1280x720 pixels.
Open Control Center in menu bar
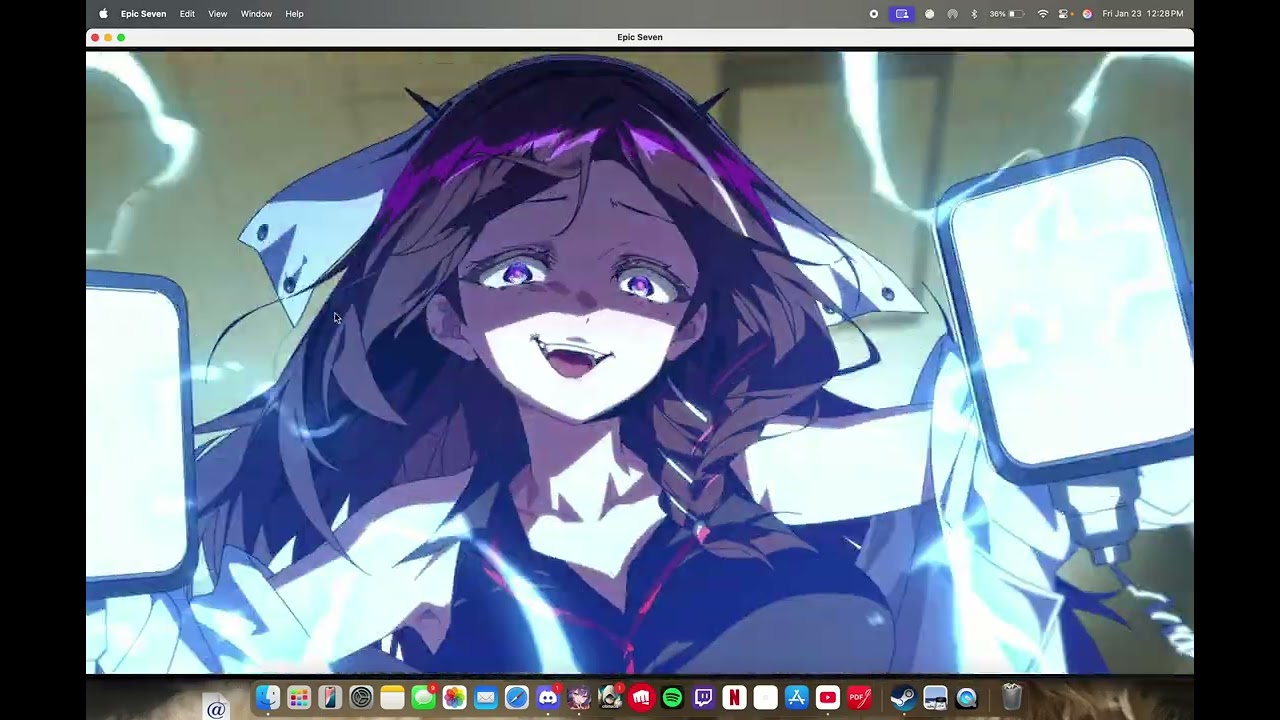1064,14
